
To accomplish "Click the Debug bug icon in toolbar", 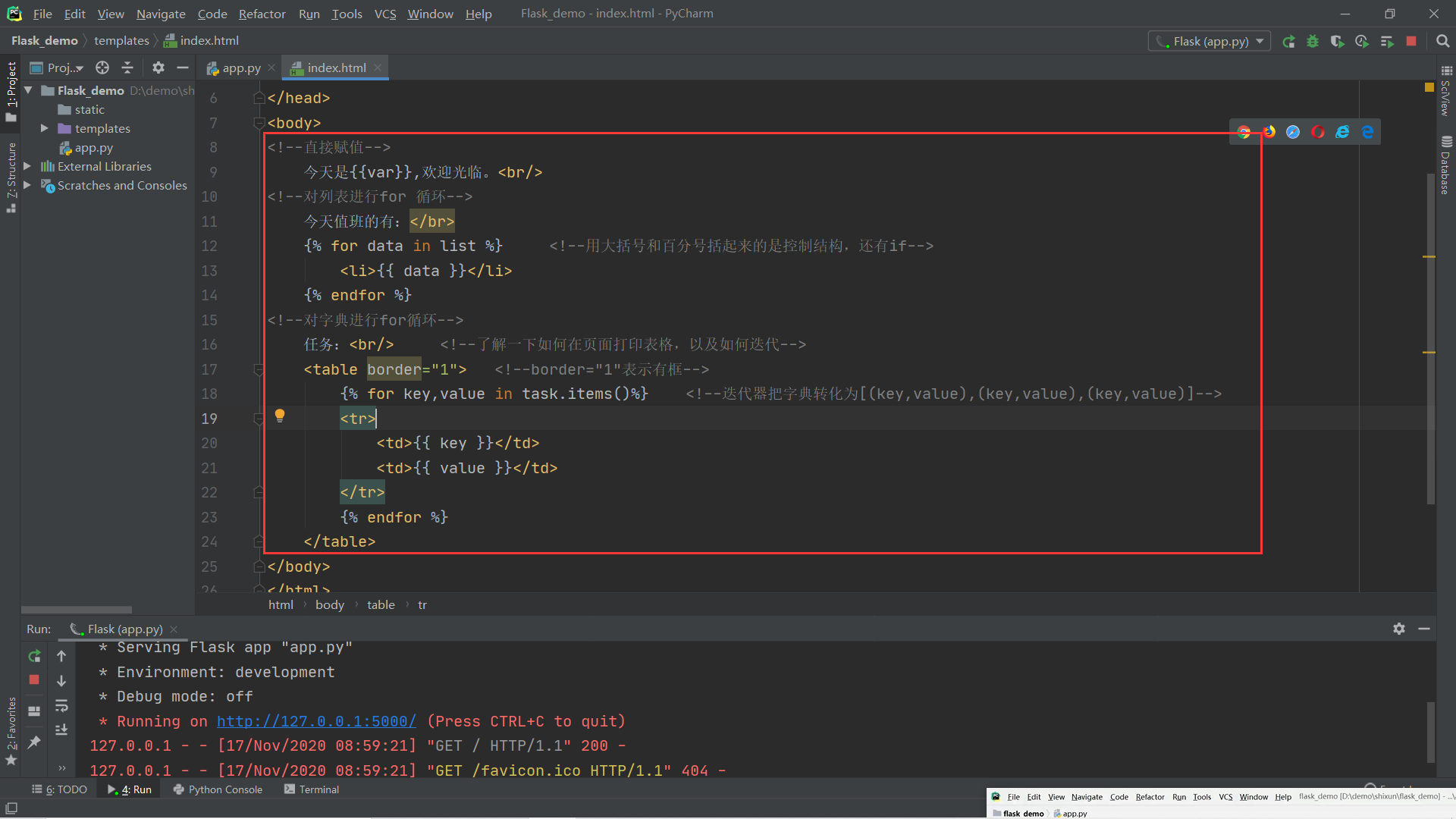I will click(x=1313, y=42).
